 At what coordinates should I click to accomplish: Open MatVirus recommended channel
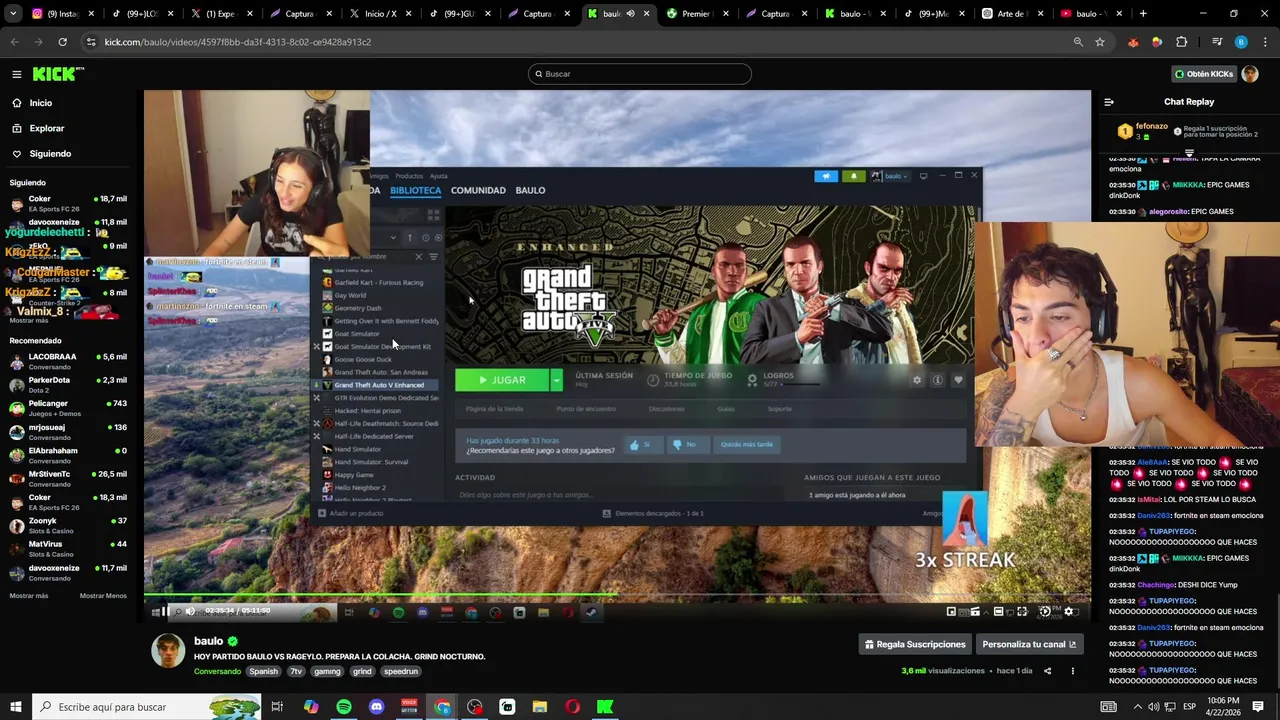point(68,548)
